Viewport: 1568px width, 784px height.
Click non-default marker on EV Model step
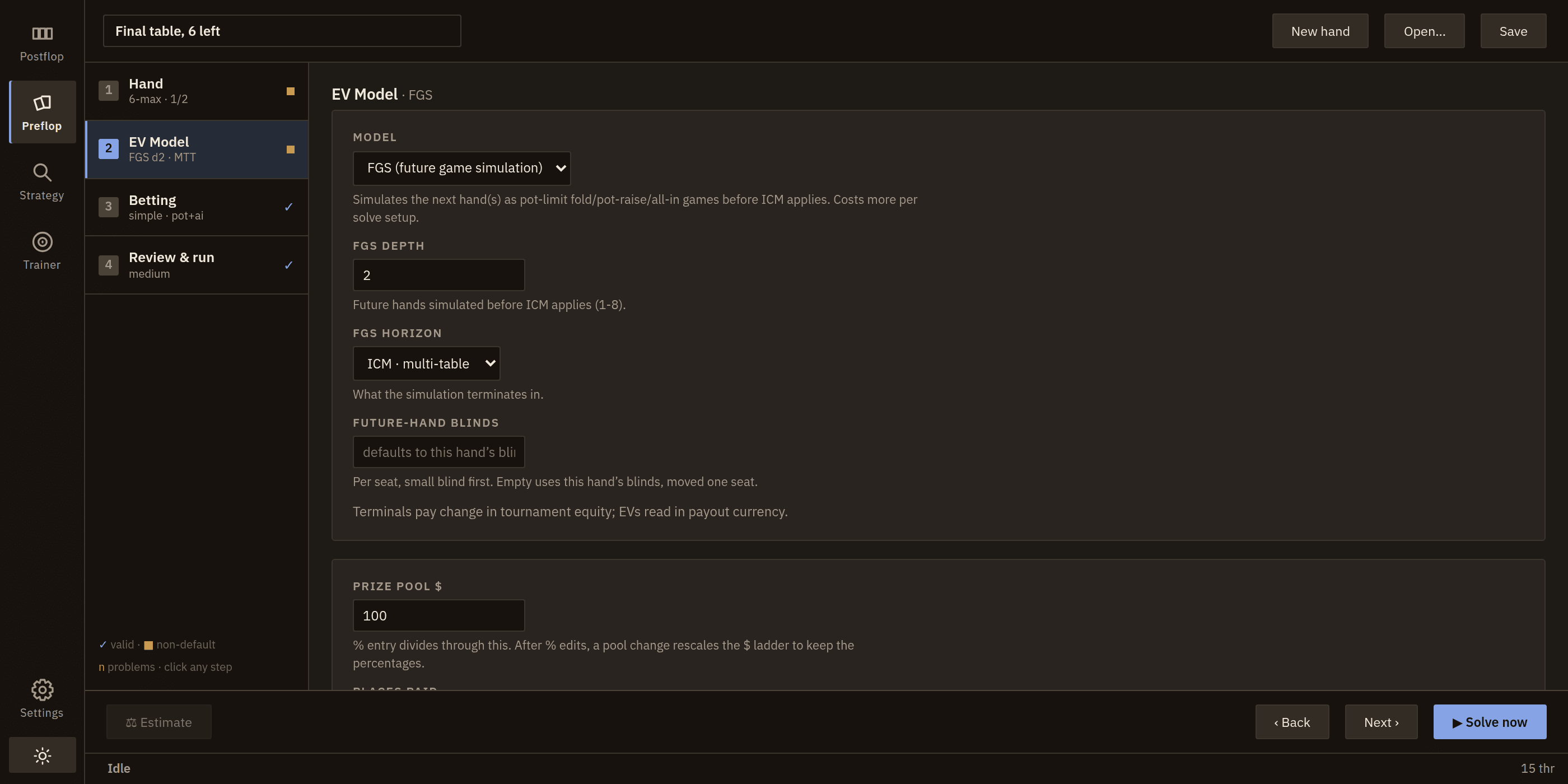pos(290,150)
